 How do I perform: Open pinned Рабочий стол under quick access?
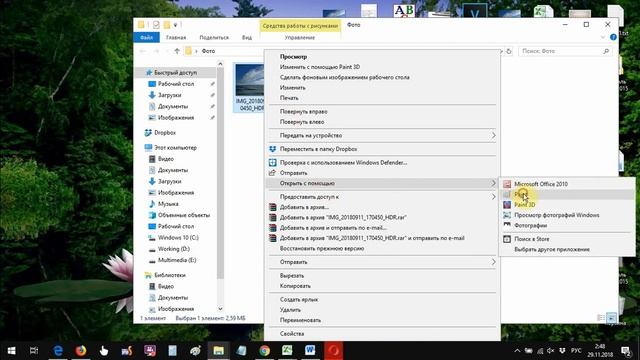pos(176,84)
